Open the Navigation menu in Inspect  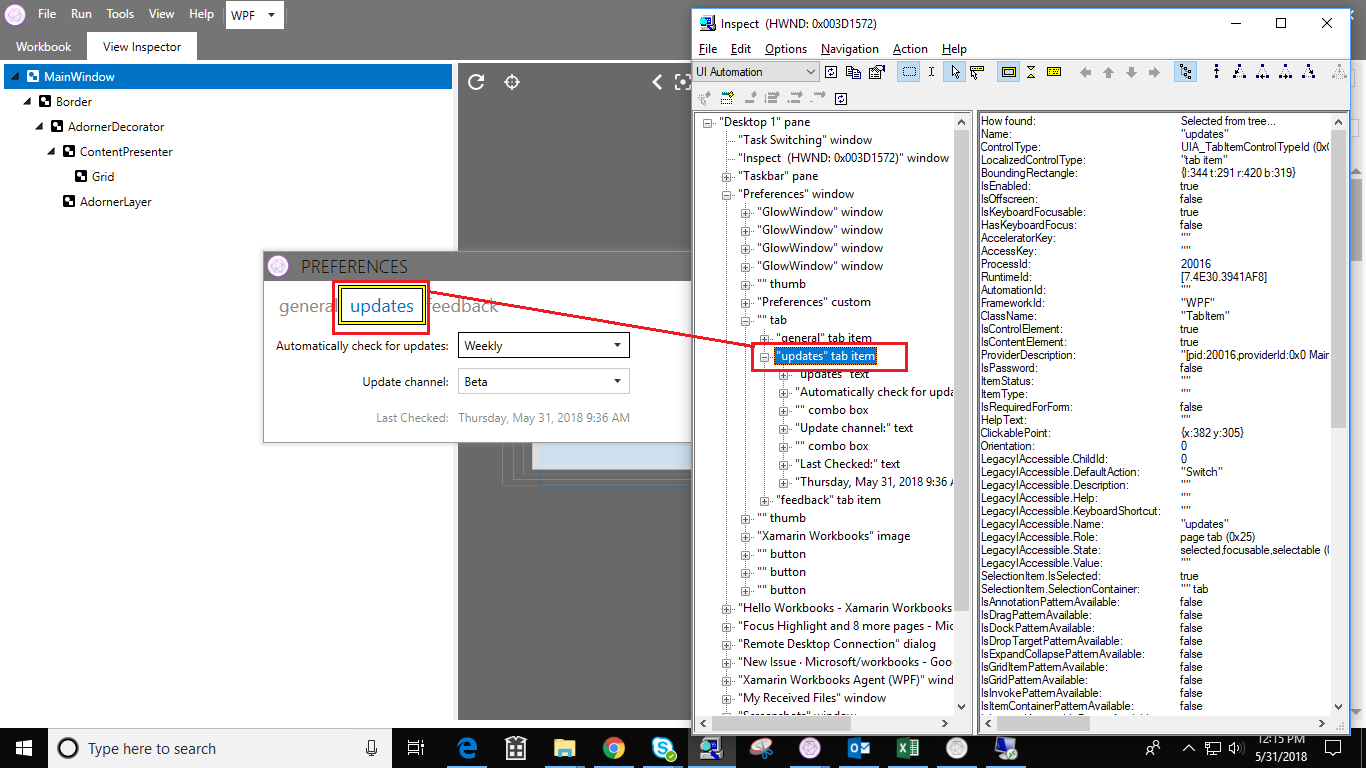tap(849, 48)
